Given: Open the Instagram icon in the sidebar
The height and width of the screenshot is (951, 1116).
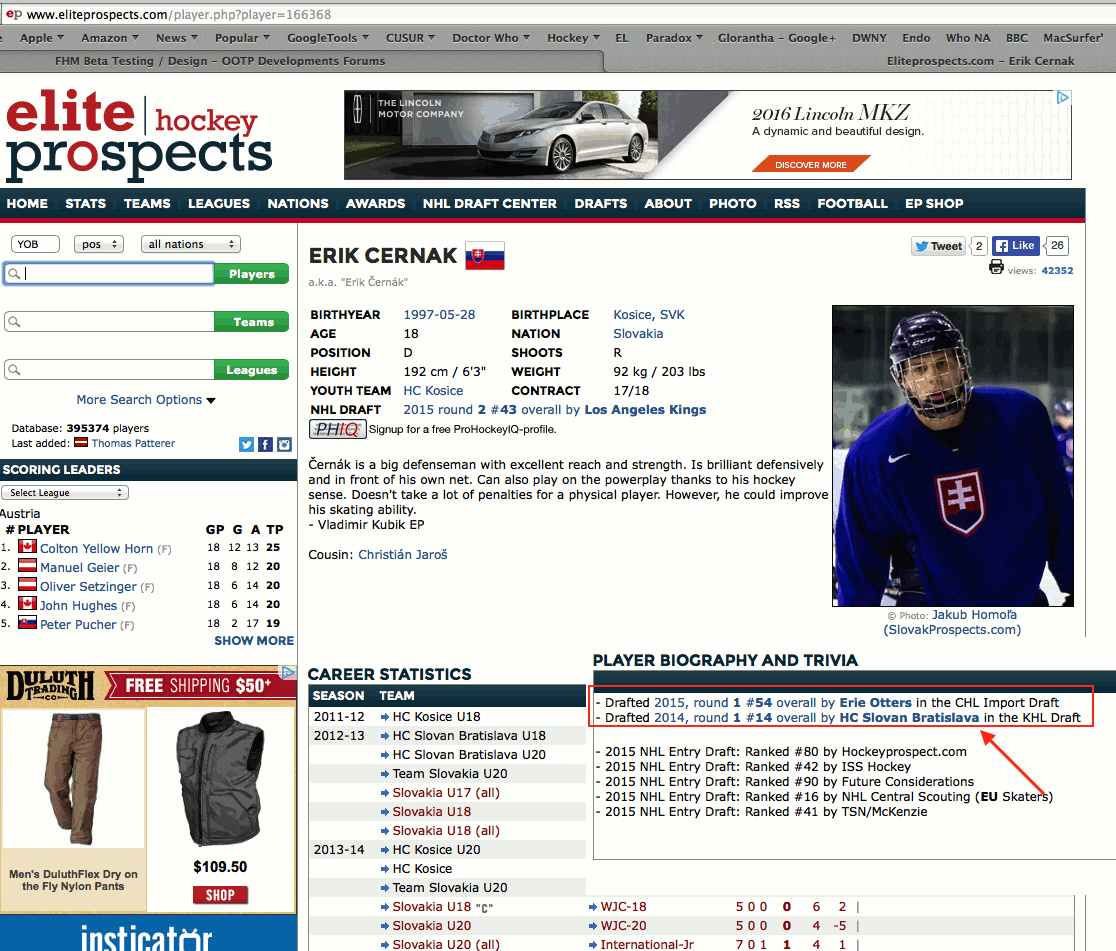Looking at the screenshot, I should pos(285,444).
